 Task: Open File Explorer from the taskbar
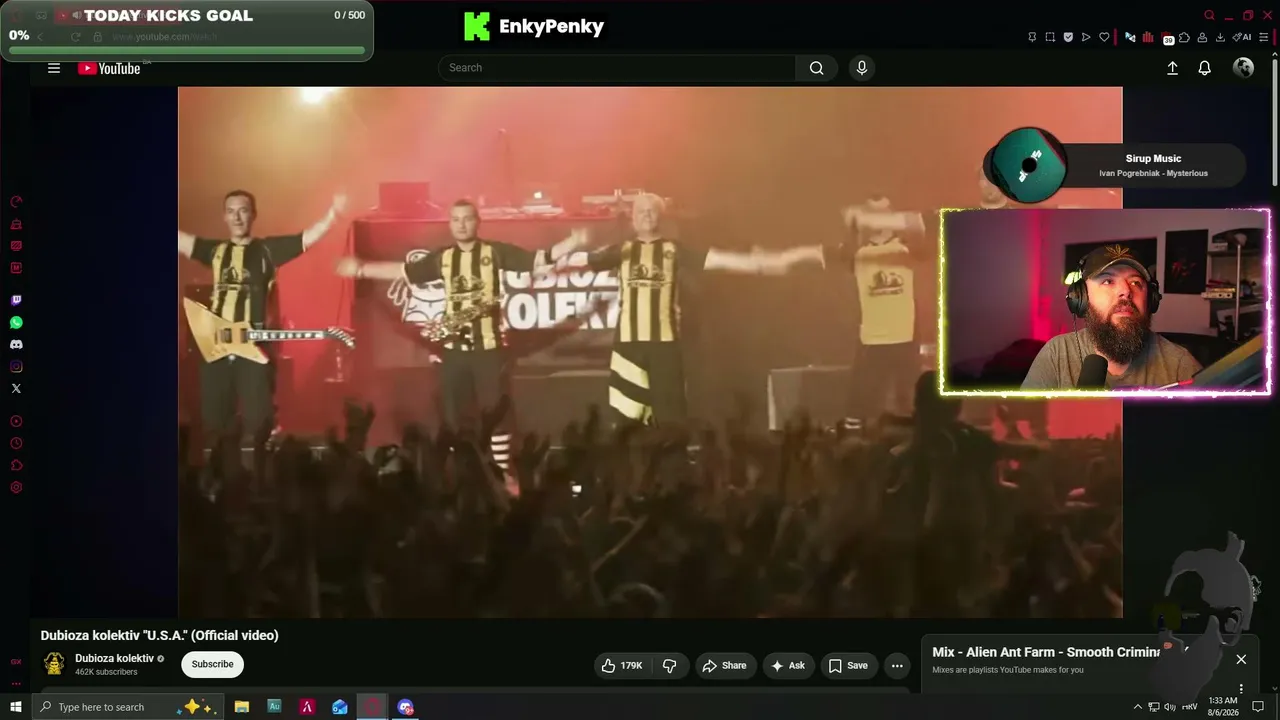[x=242, y=707]
